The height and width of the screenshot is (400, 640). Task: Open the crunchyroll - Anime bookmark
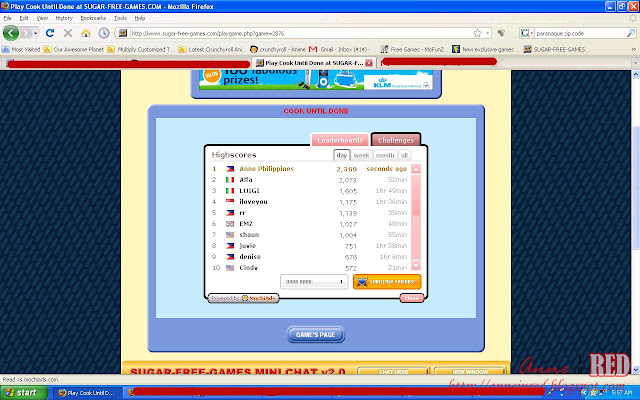[x=278, y=49]
